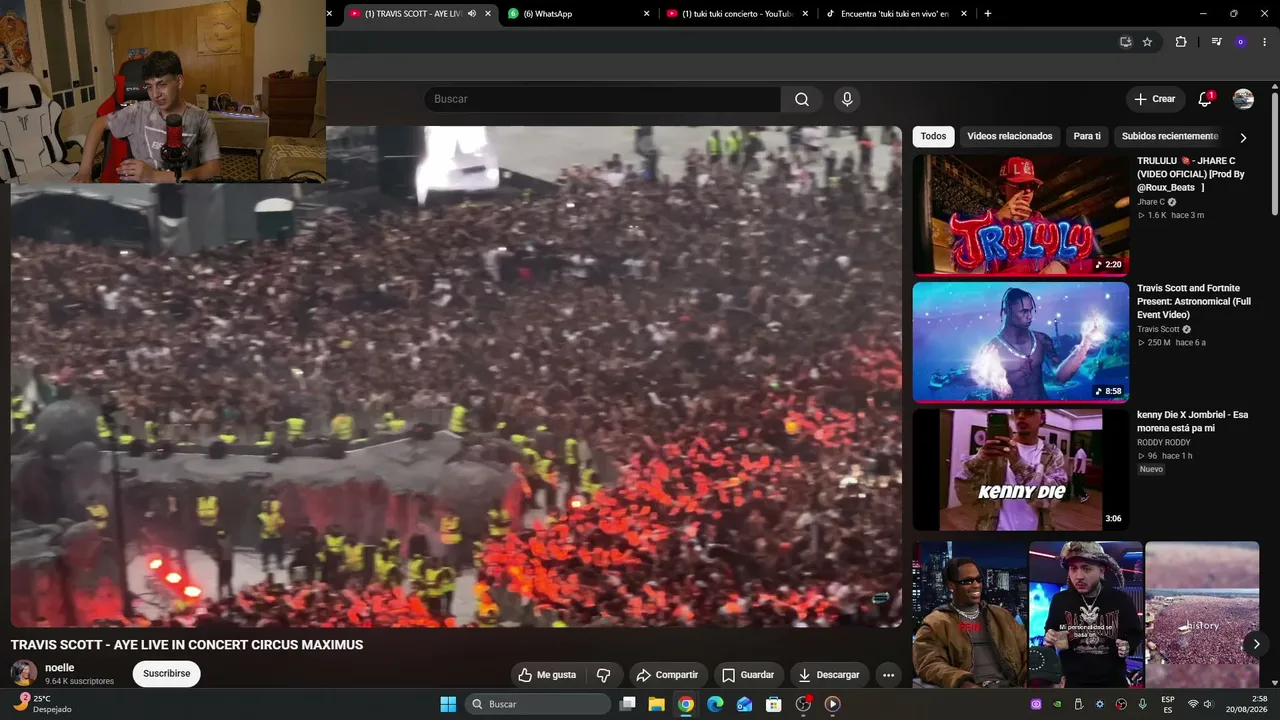Open YouTube notifications bell
The width and height of the screenshot is (1280, 720).
[1205, 99]
